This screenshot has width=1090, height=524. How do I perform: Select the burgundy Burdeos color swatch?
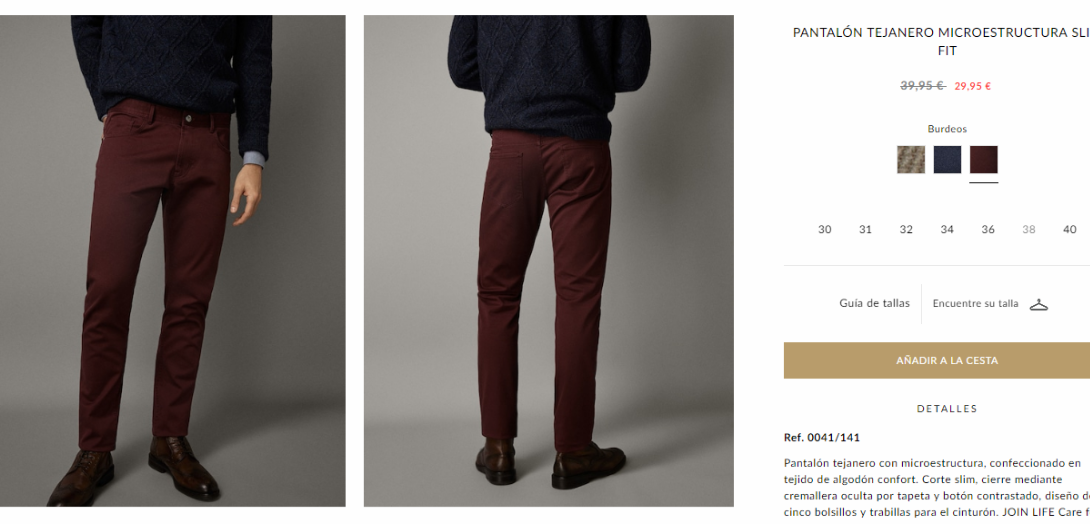tap(984, 160)
